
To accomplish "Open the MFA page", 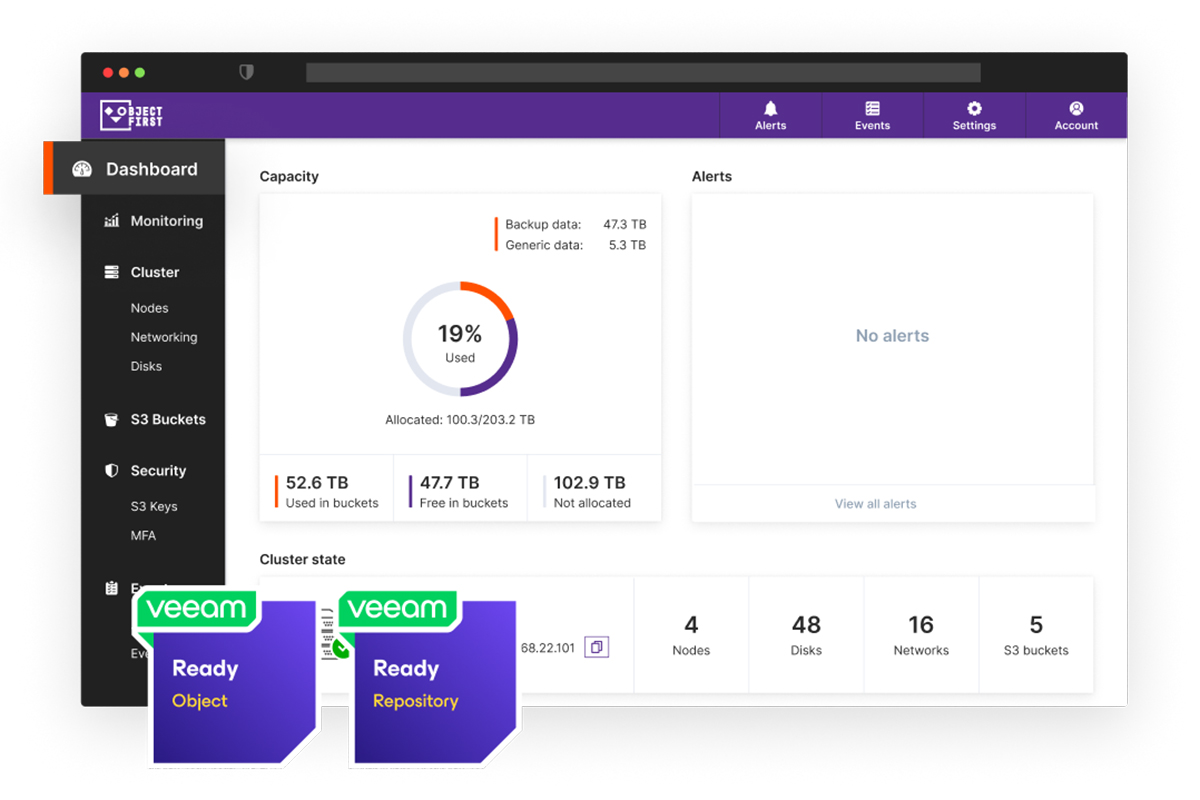I will (143, 535).
